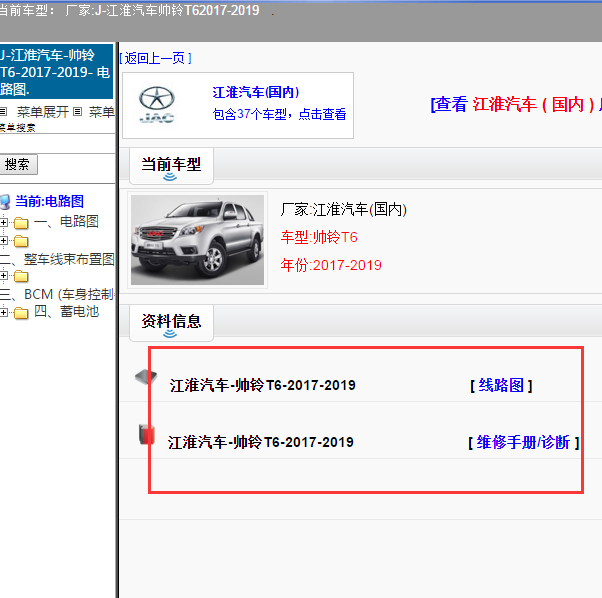Click the 搜索 button in sidebar

[x=18, y=165]
